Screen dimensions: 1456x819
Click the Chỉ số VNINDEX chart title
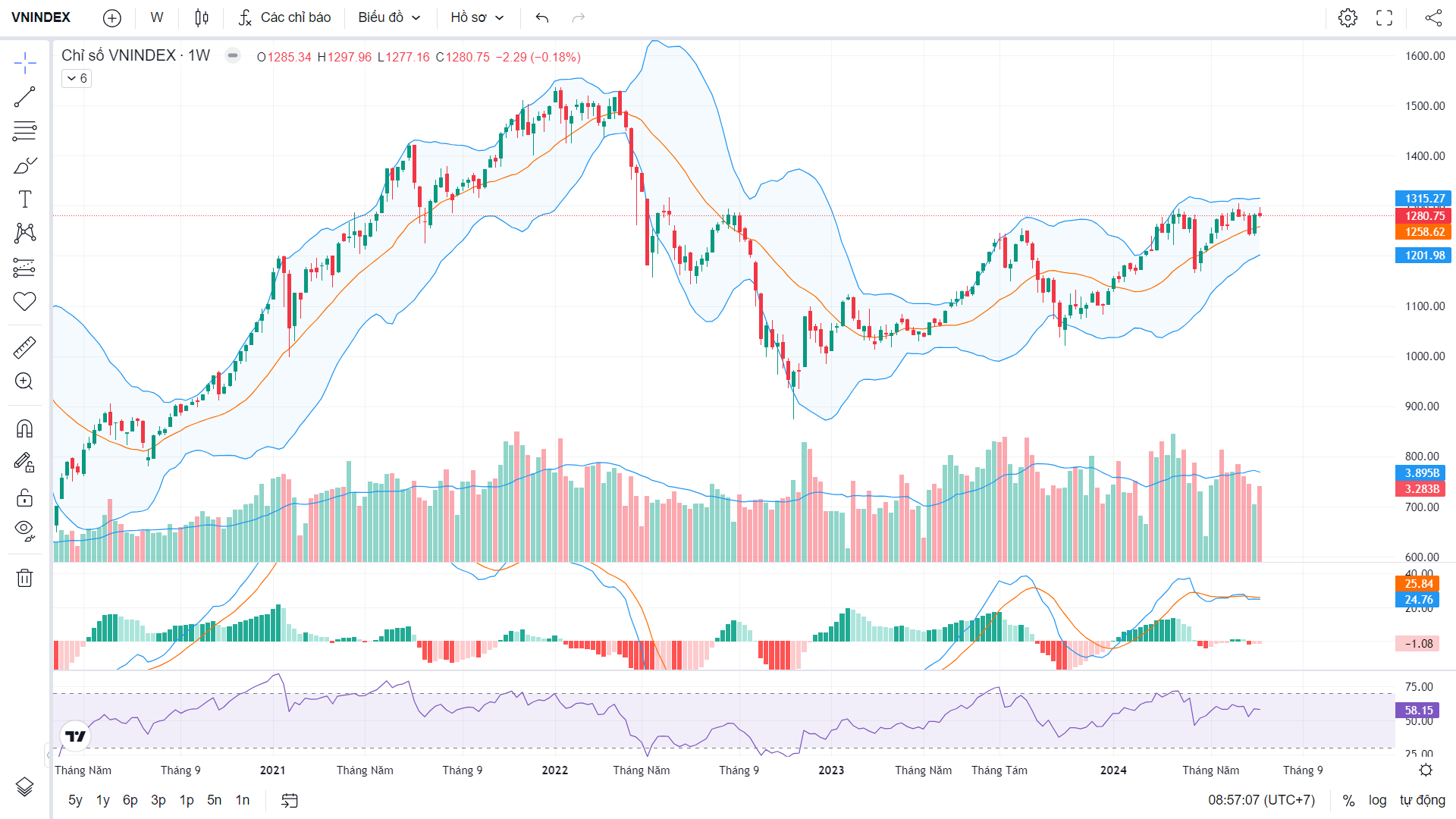tap(136, 55)
